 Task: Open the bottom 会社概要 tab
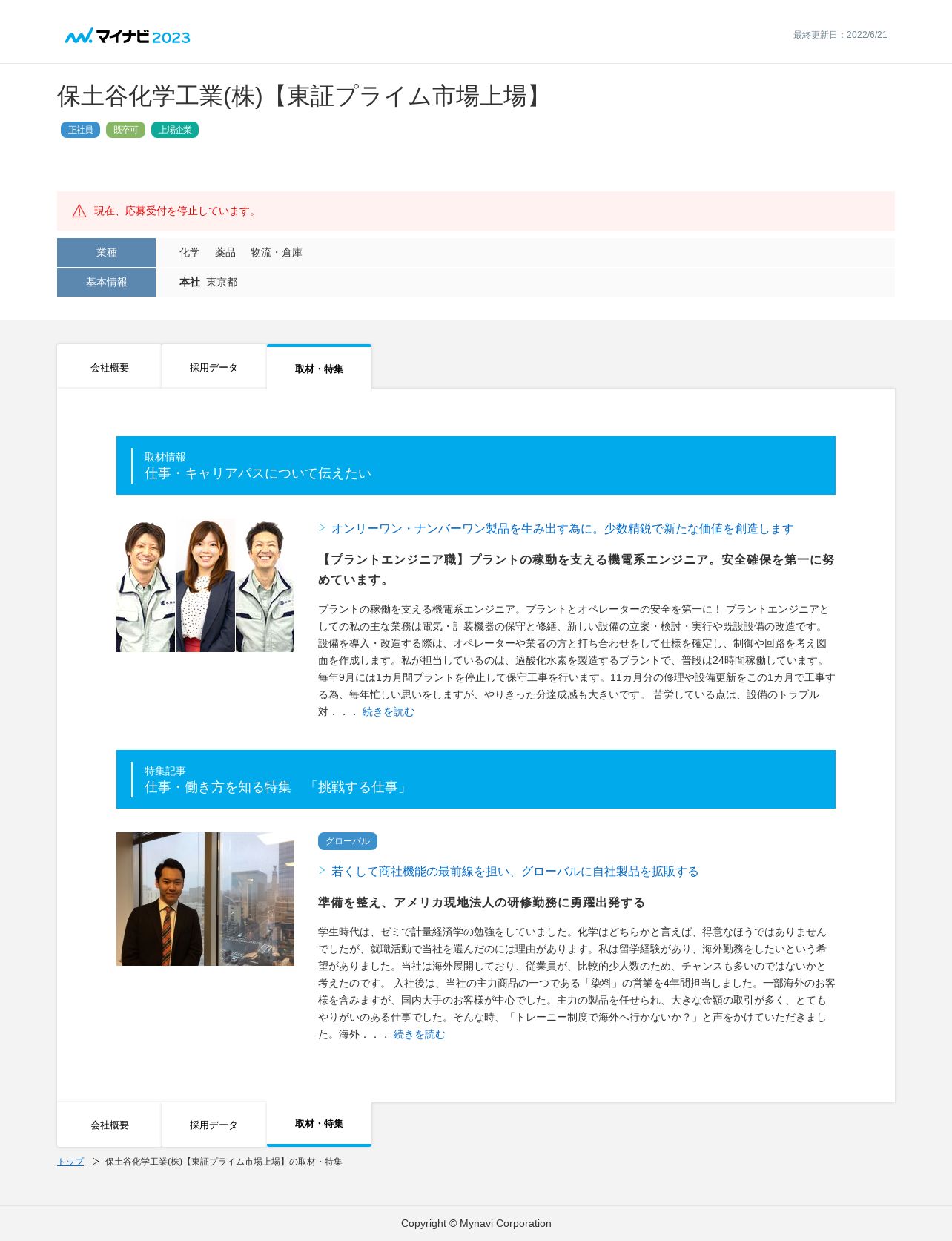click(109, 1125)
